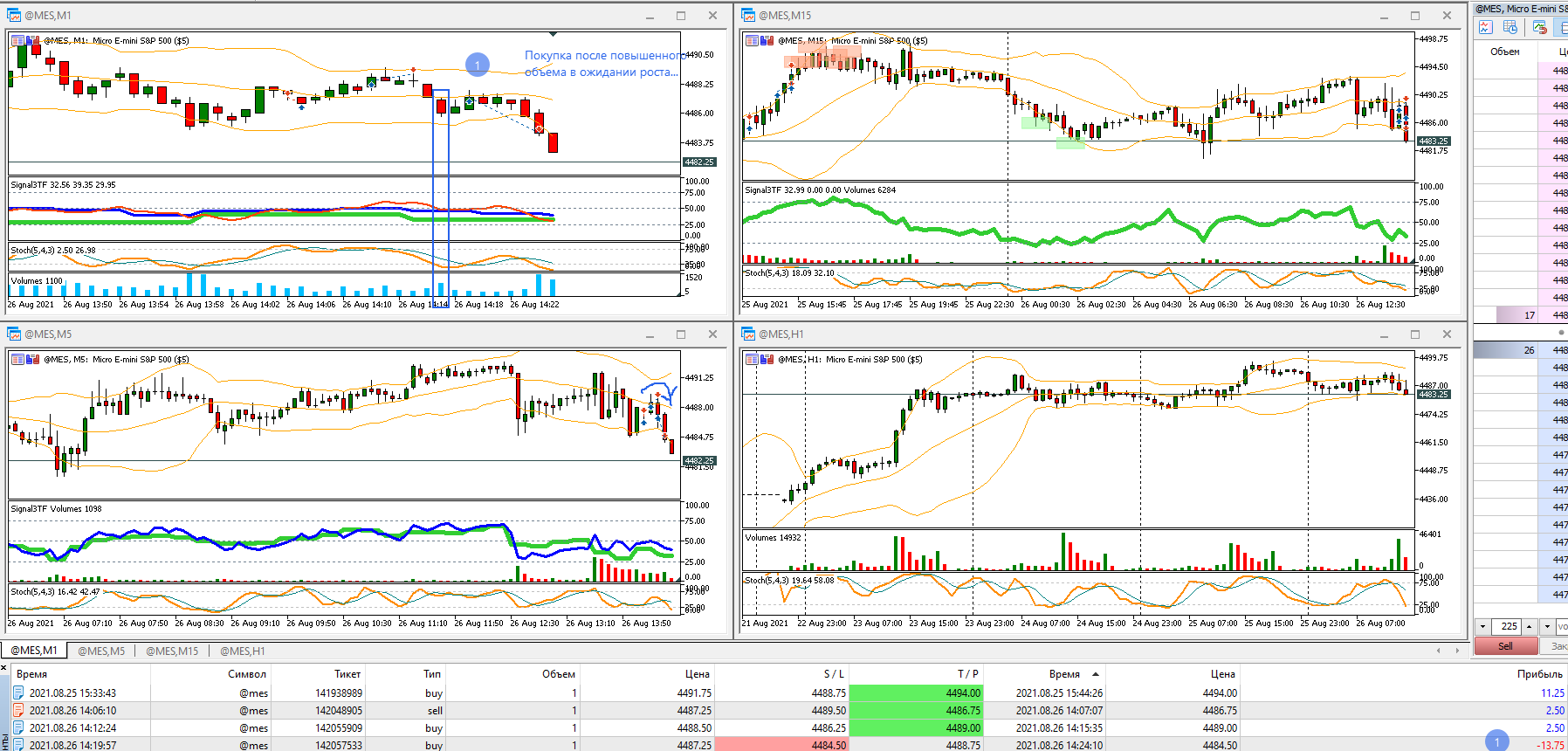Image resolution: width=1568 pixels, height=751 pixels.
Task: Click the red Sell button
Action: coord(1505,646)
